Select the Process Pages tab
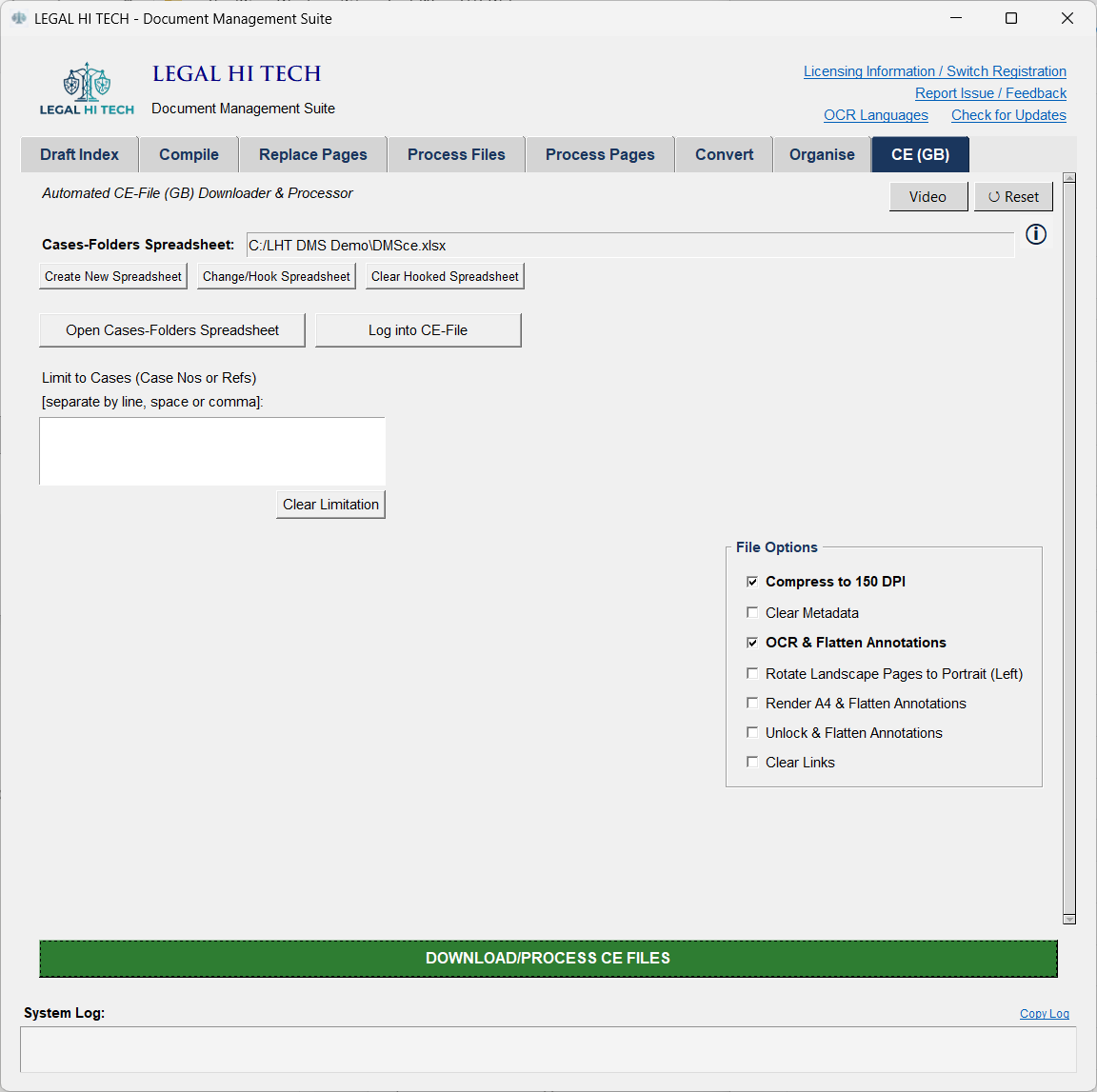 click(x=600, y=154)
